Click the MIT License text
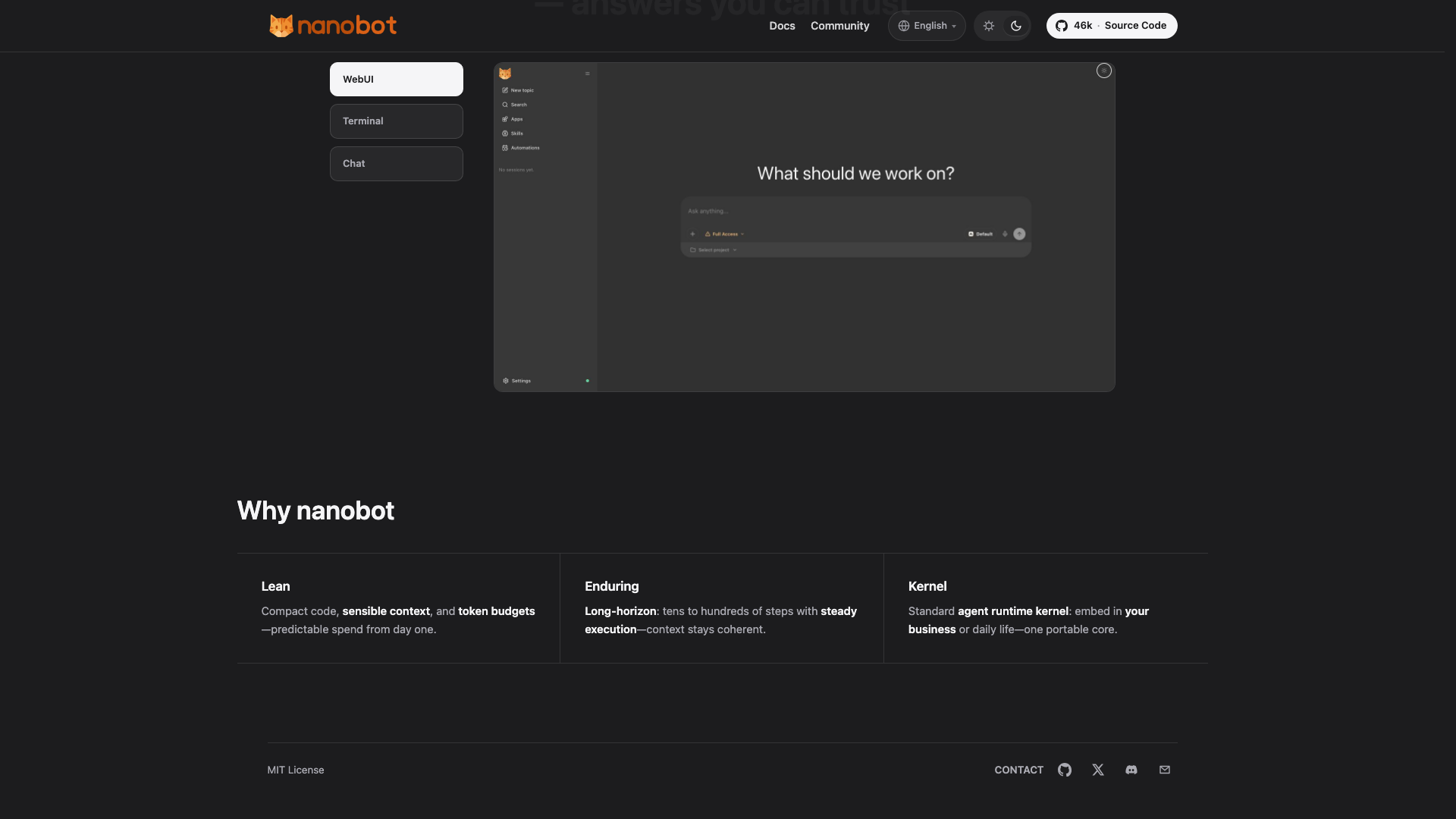The image size is (1456, 819). click(296, 770)
